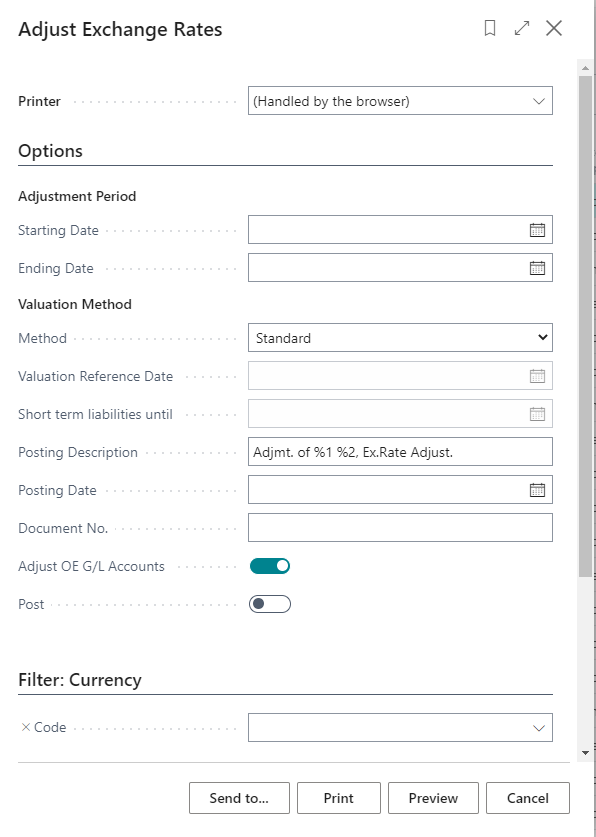
Task: Cancel the exchange rate adjustment
Action: (x=528, y=798)
